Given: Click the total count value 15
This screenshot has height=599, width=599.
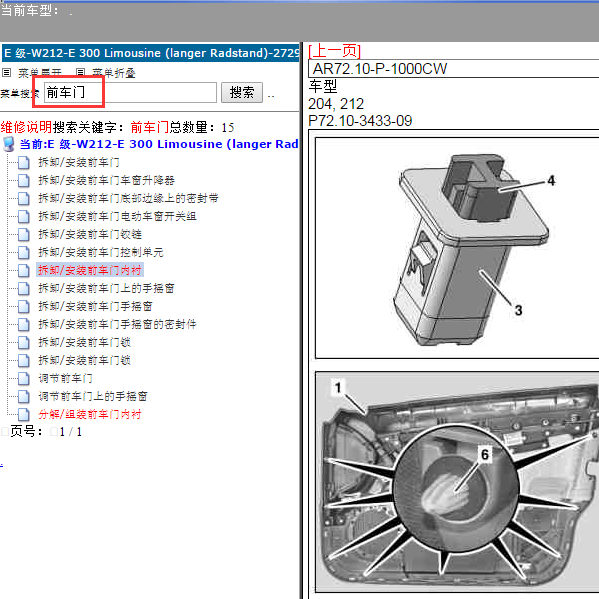Looking at the screenshot, I should (228, 128).
